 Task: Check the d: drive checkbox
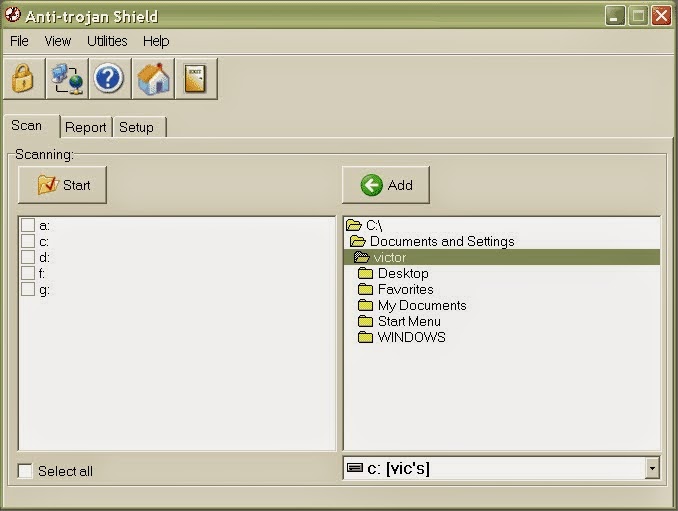(x=28, y=257)
